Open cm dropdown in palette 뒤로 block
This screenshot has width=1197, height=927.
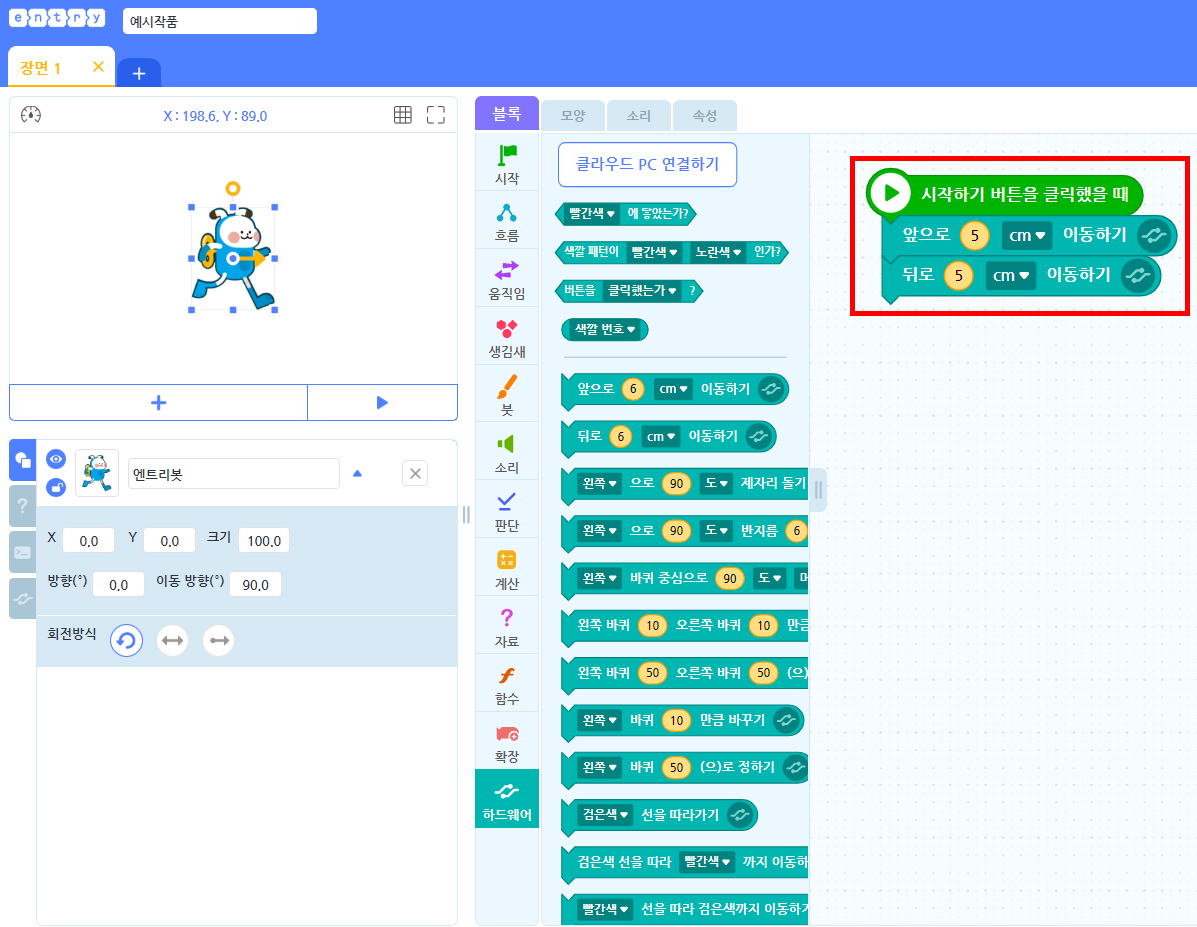pos(661,437)
